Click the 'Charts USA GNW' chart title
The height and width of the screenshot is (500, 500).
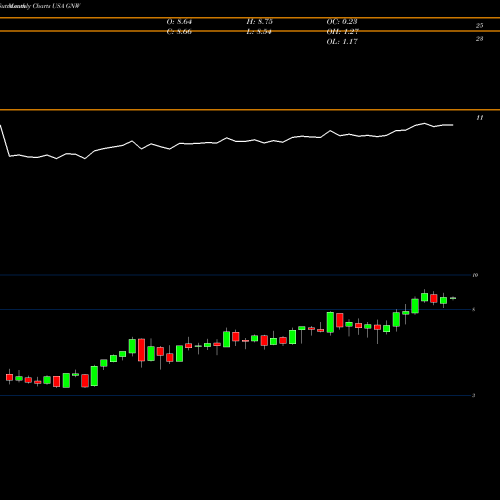tap(56, 6)
